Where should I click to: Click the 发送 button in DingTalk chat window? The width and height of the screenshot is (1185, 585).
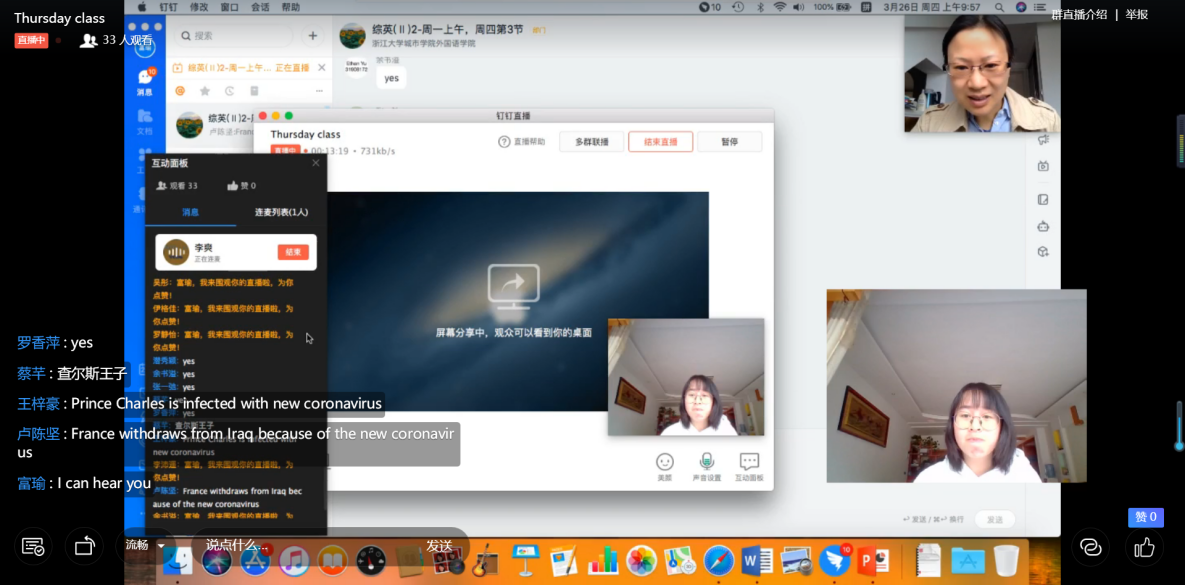(x=995, y=519)
